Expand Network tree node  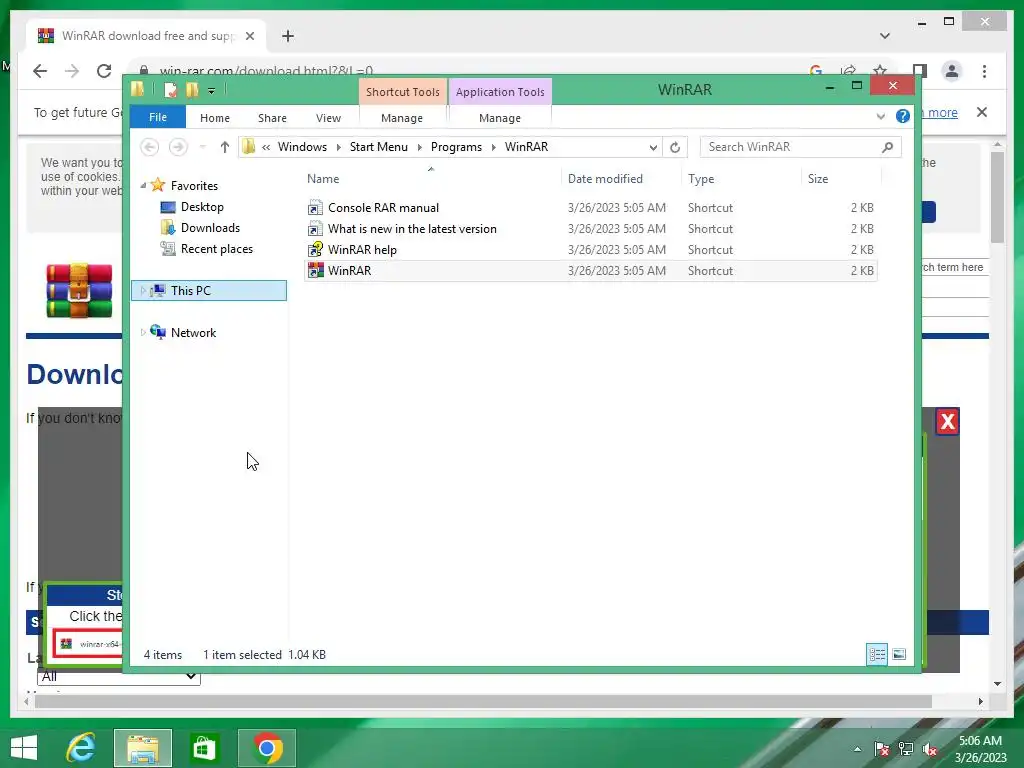coord(143,332)
